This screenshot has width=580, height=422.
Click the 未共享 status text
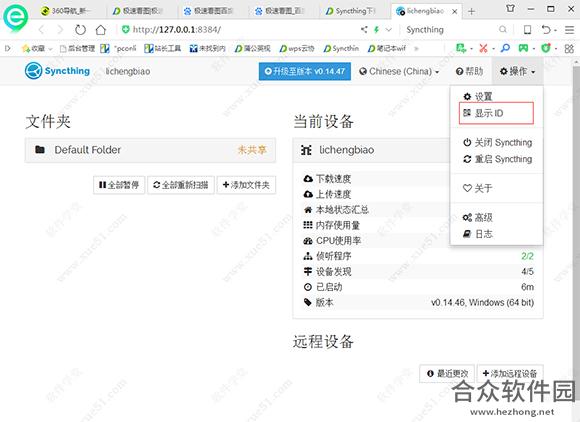(252, 150)
